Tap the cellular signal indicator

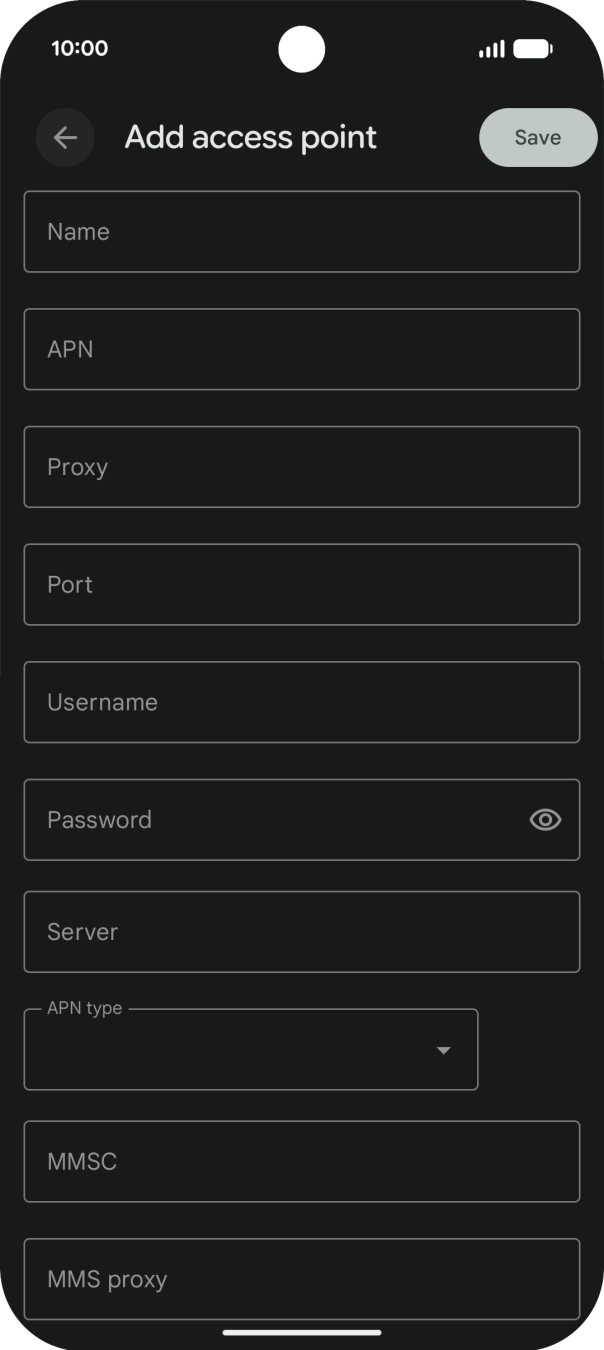(489, 47)
